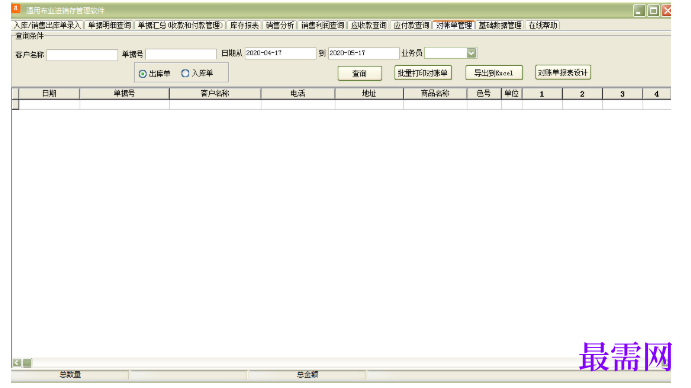Viewport: 691px width, 388px height.
Task: Click the column header labeled 3
Action: pos(622,93)
